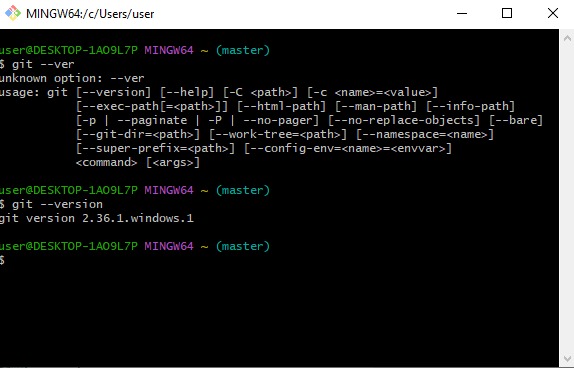The height and width of the screenshot is (368, 574).
Task: Click the scrollbar up arrow
Action: click(x=567, y=38)
